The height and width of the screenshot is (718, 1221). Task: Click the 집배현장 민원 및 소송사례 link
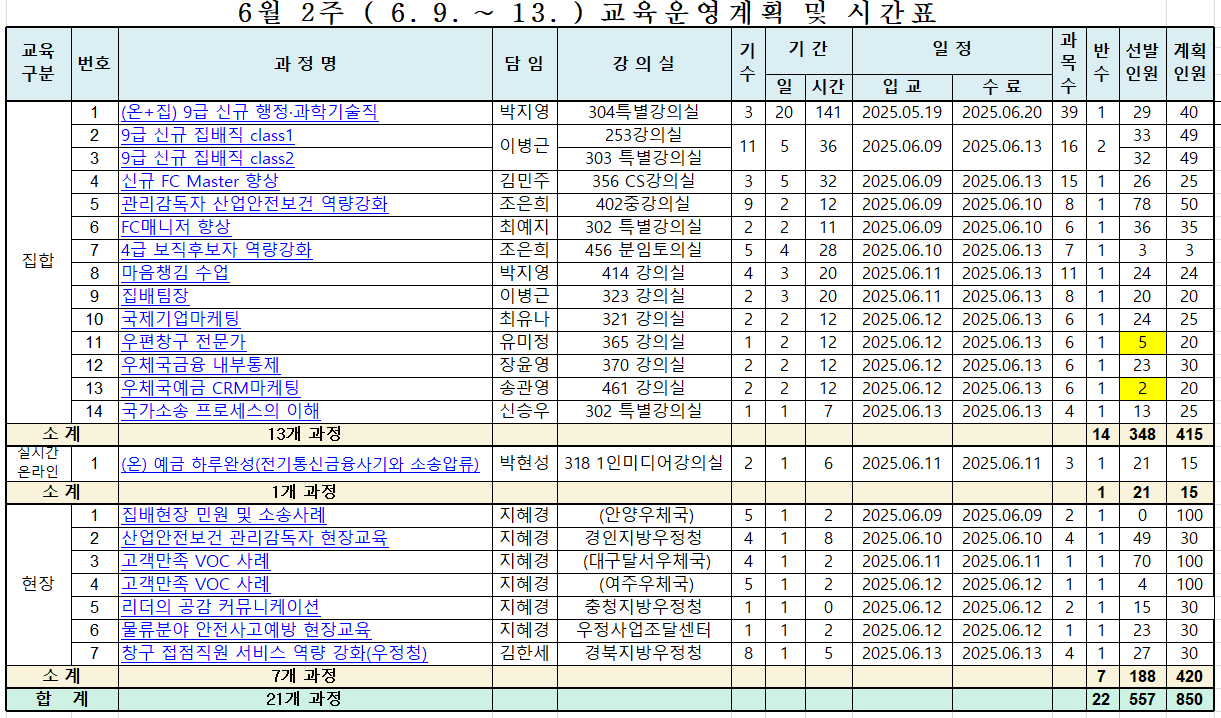(x=223, y=515)
